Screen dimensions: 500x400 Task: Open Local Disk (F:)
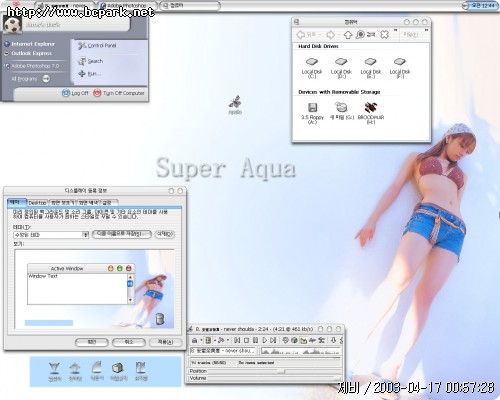(x=400, y=68)
